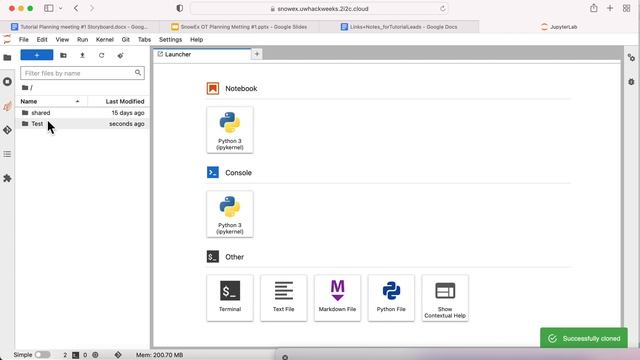Screen dimensions: 640x360
Task: Open a new Safari tab
Action: point(610,8)
